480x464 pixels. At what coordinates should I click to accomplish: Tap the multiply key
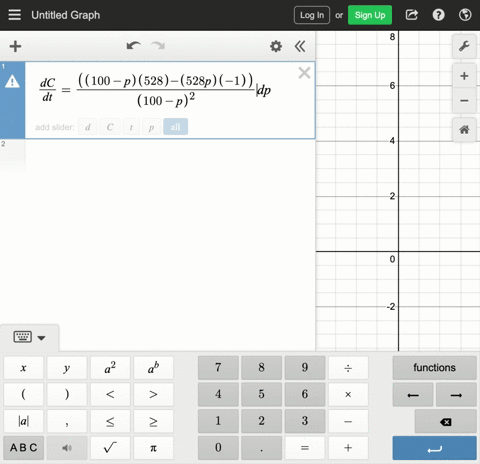348,394
